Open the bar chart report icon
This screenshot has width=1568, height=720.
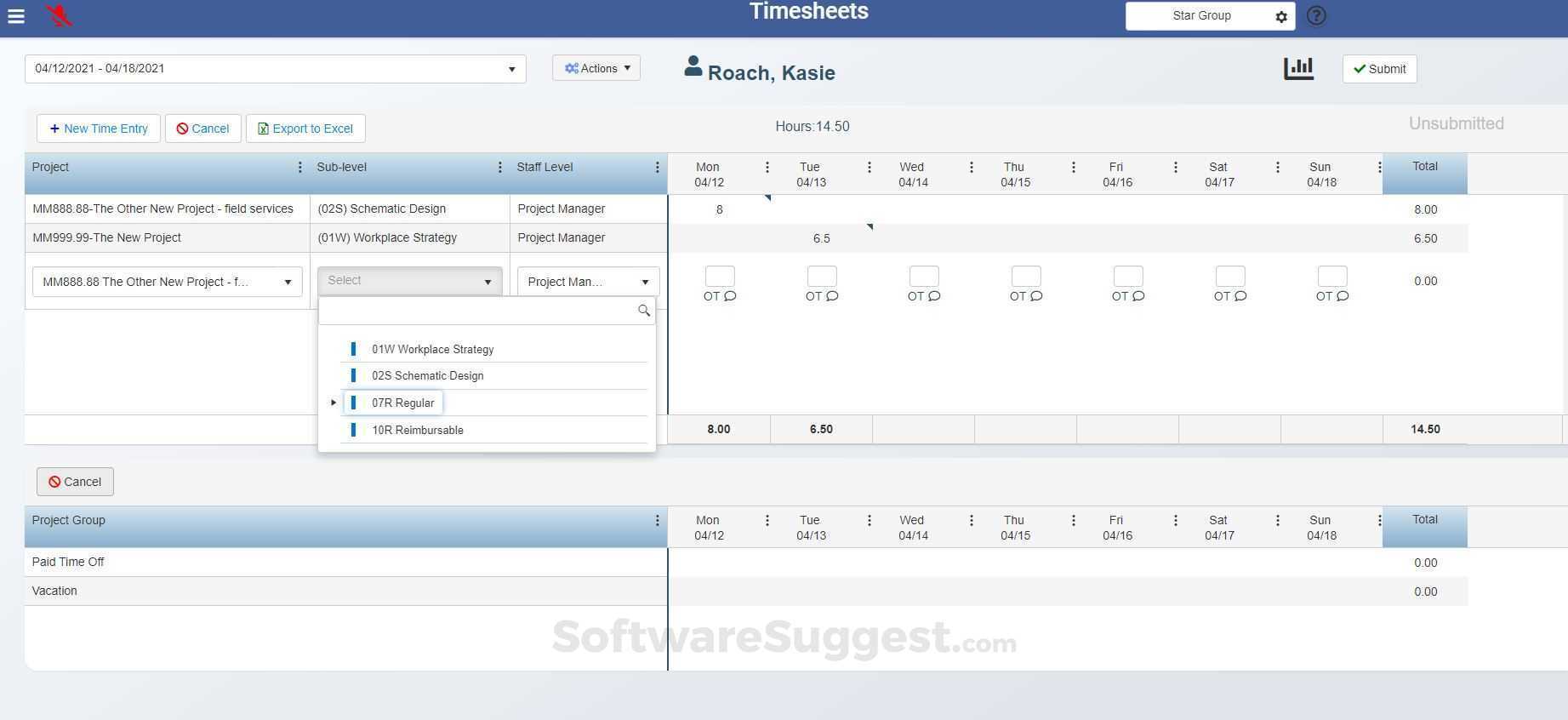(1298, 69)
